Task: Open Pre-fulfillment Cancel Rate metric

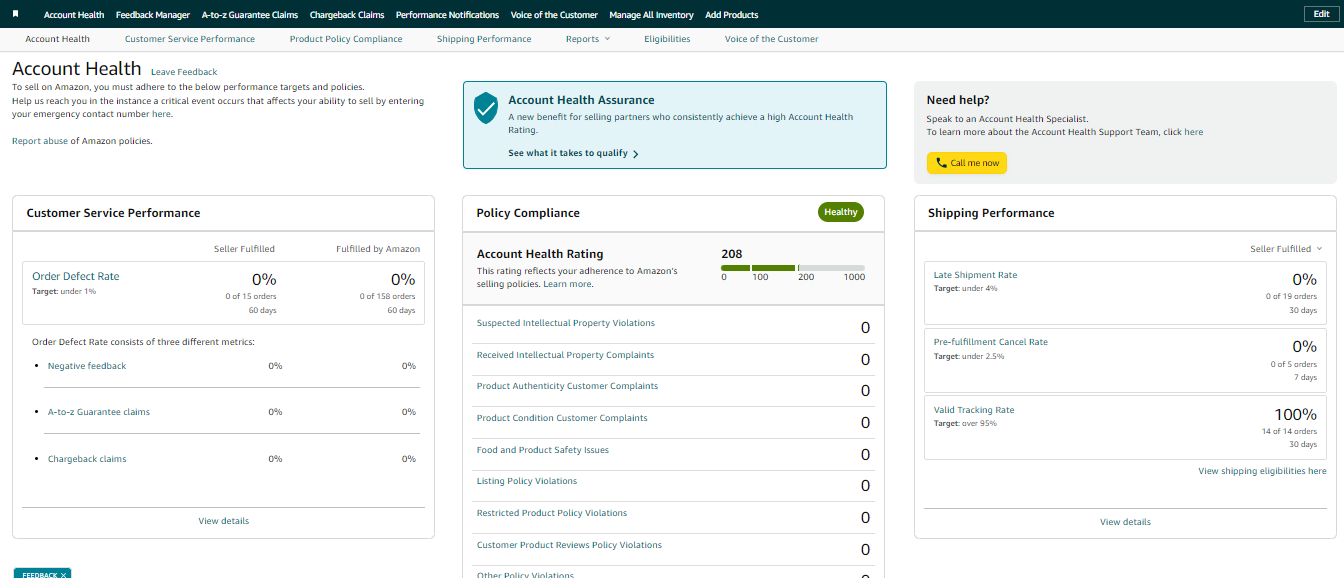Action: pyautogui.click(x=991, y=342)
